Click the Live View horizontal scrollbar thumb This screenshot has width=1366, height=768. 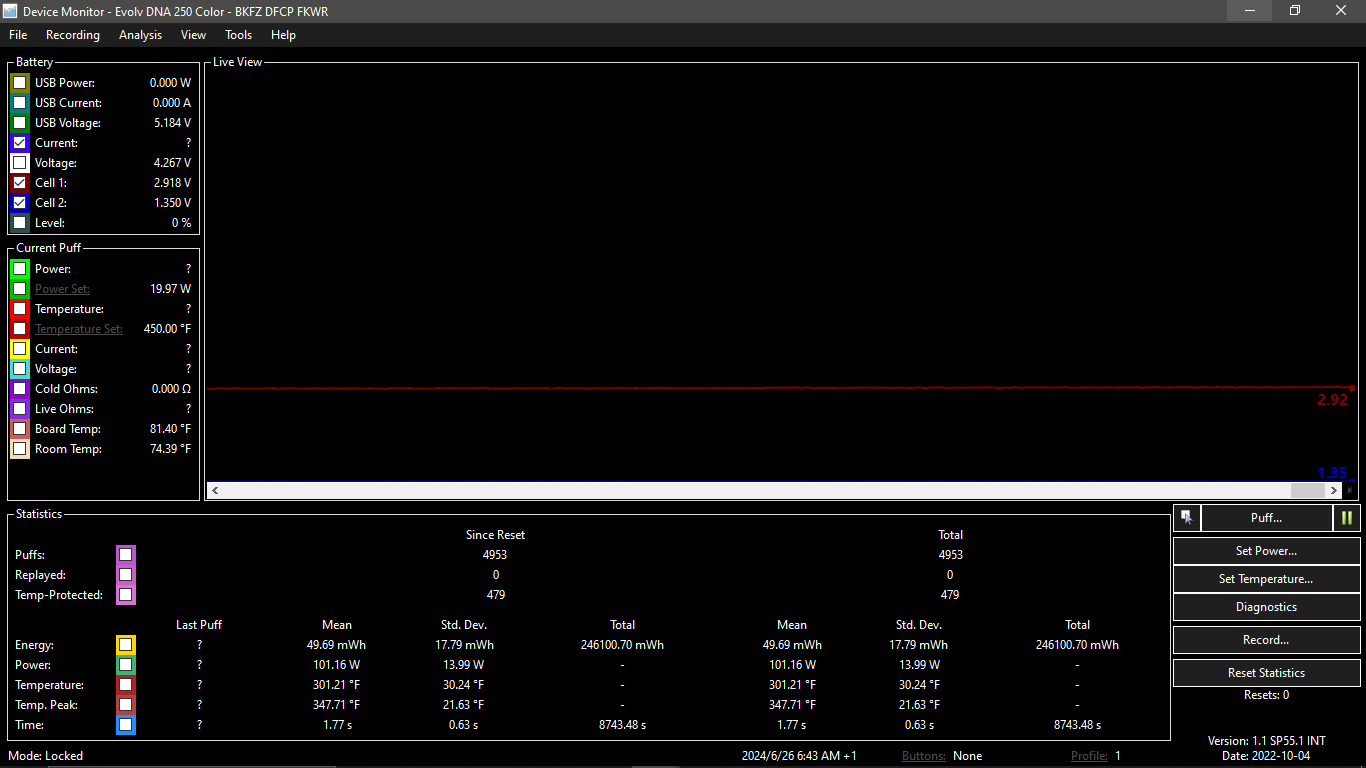(1306, 491)
